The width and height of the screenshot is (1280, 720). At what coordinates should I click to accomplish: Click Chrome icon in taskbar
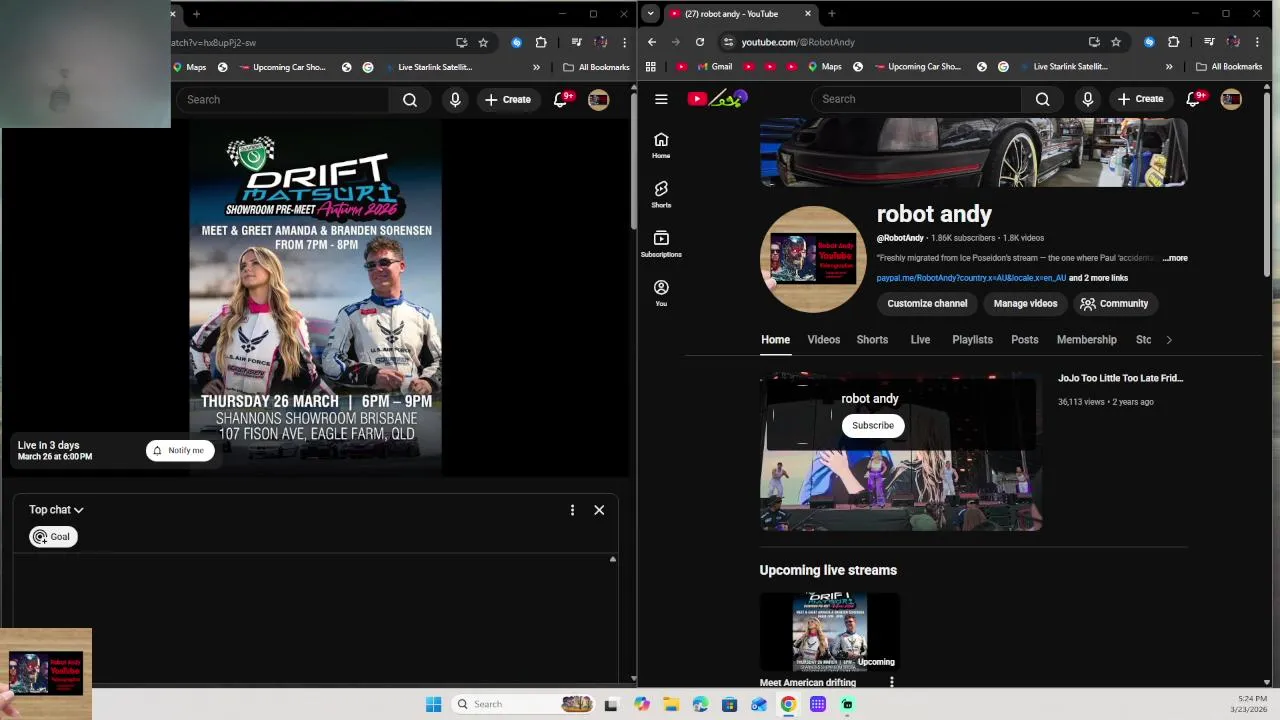(788, 704)
